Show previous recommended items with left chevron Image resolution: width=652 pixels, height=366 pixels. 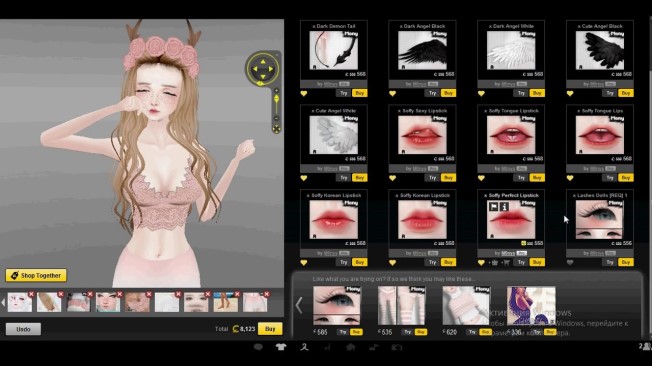(x=299, y=306)
